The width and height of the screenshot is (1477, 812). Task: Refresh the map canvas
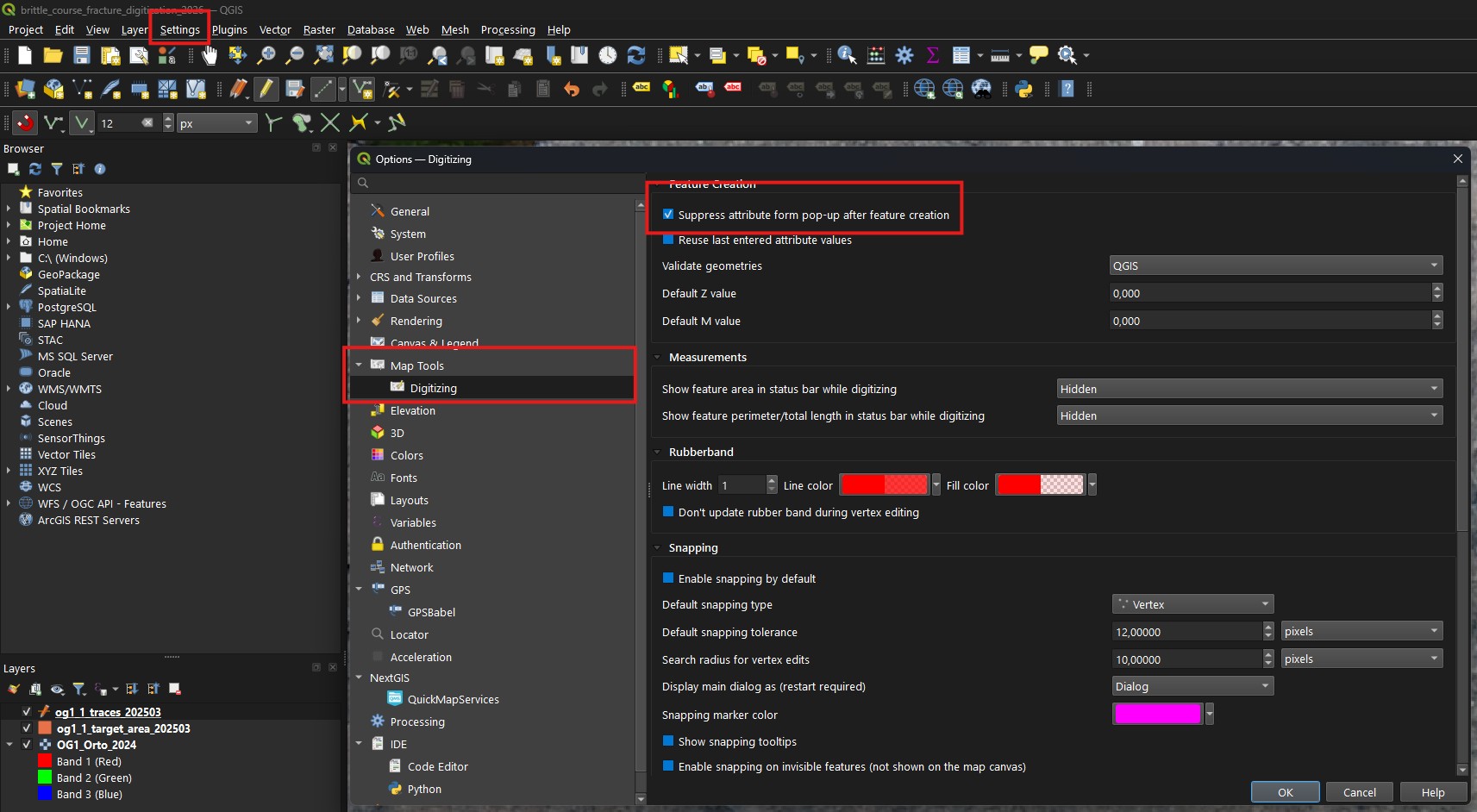point(637,55)
